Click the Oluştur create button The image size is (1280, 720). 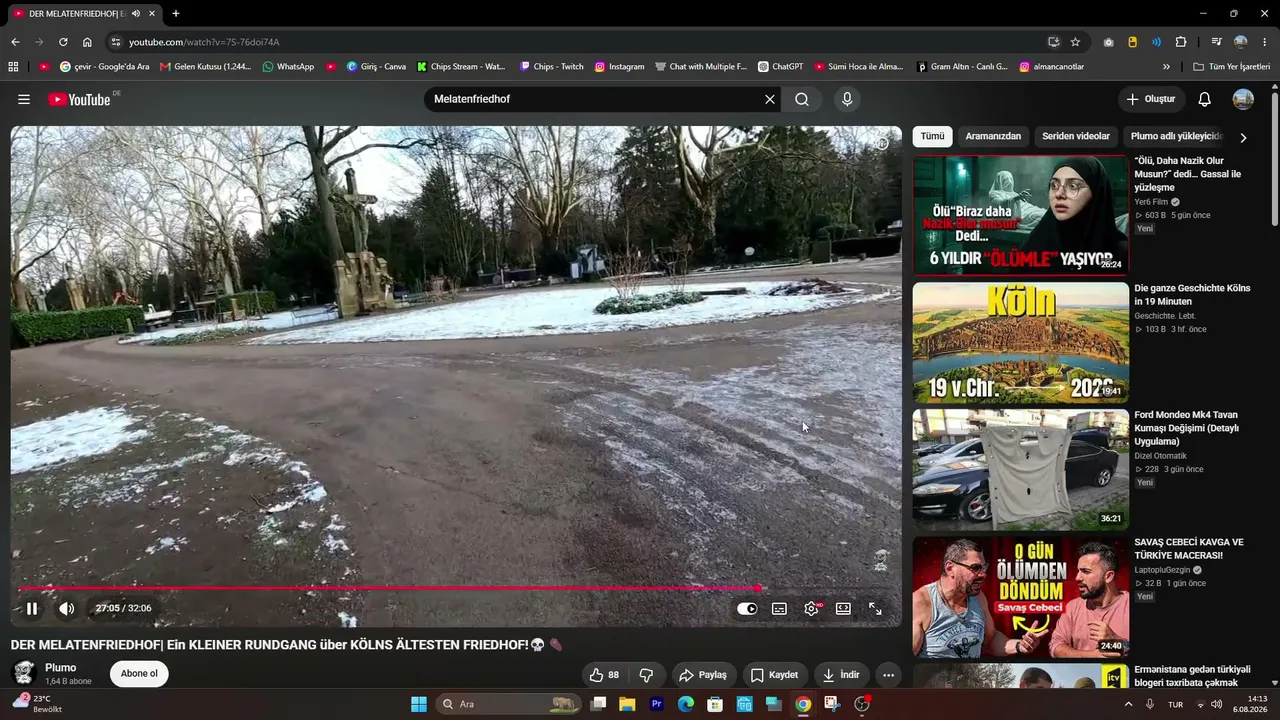(x=1151, y=99)
